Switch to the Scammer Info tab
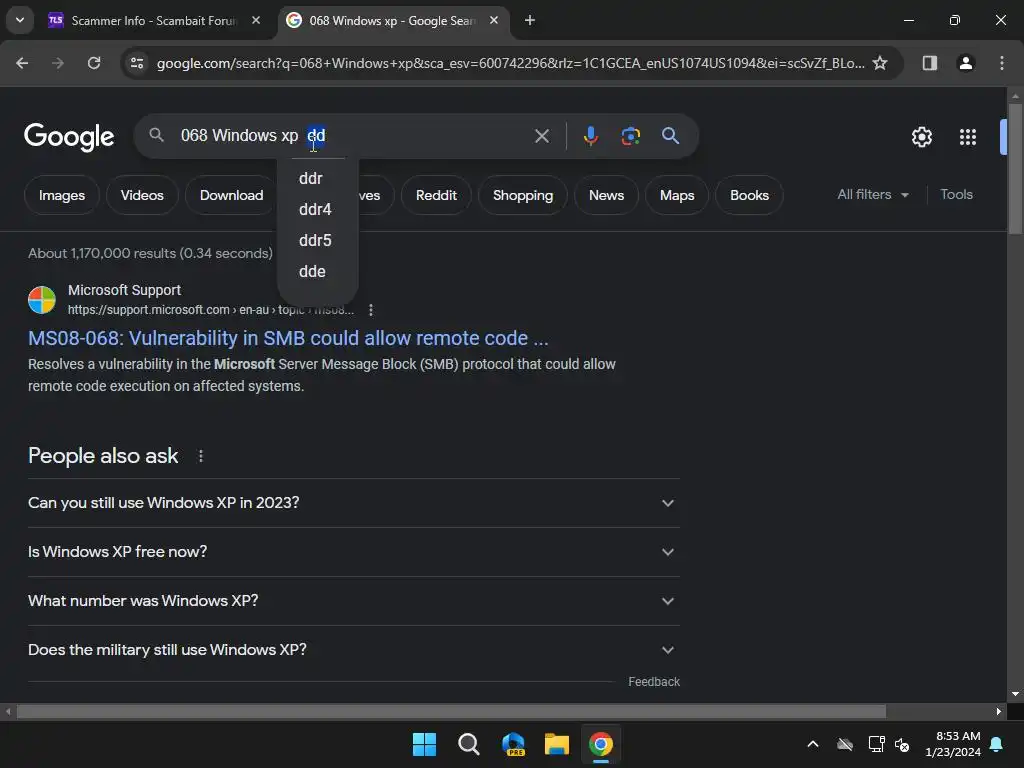Screen dimensions: 1024x768 click(154, 20)
